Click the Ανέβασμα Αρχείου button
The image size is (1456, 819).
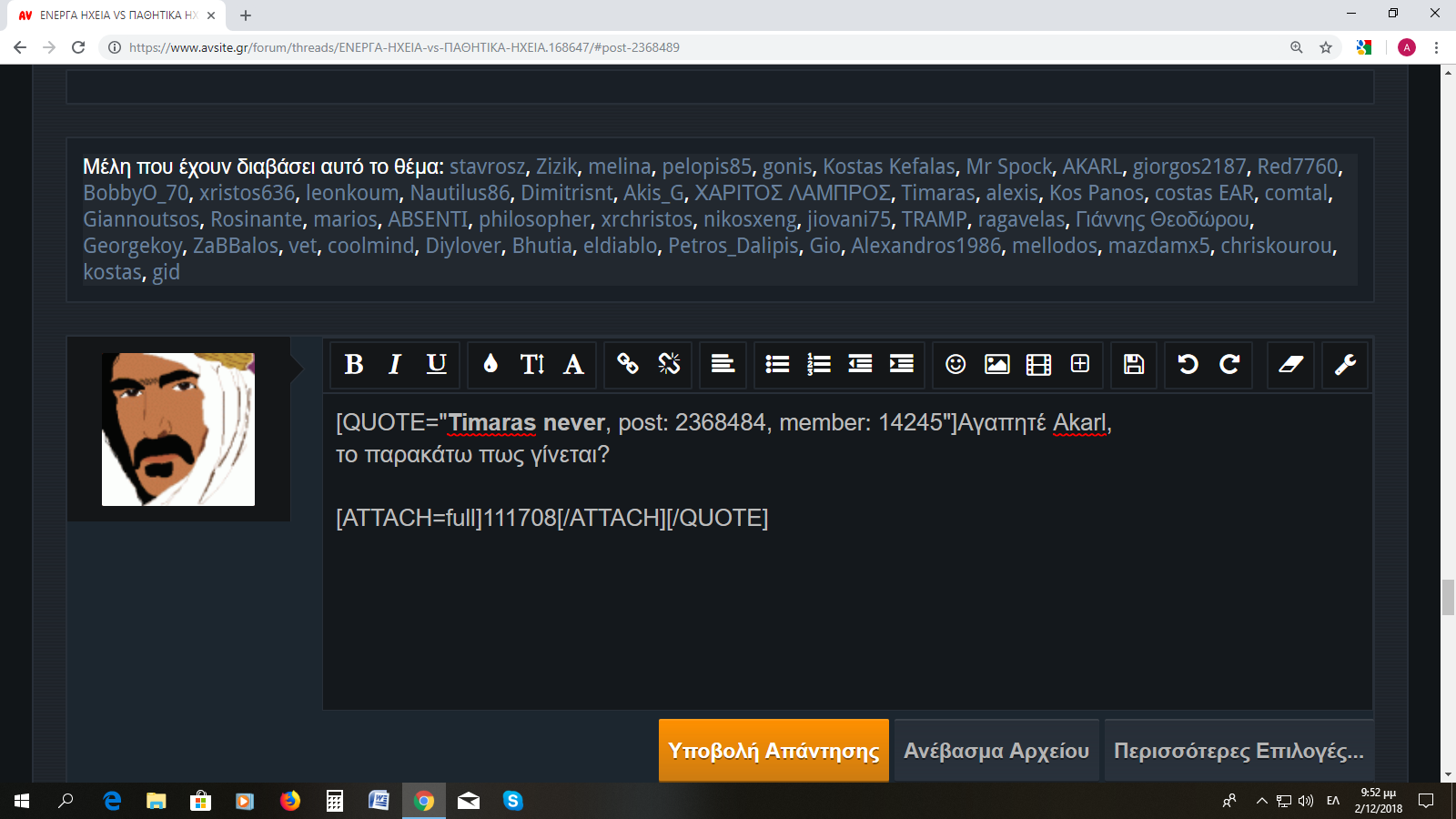996,751
